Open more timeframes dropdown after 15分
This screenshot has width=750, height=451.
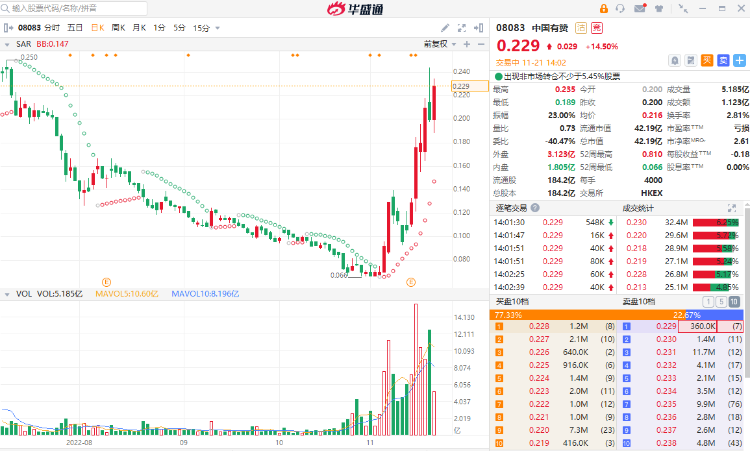tap(217, 28)
